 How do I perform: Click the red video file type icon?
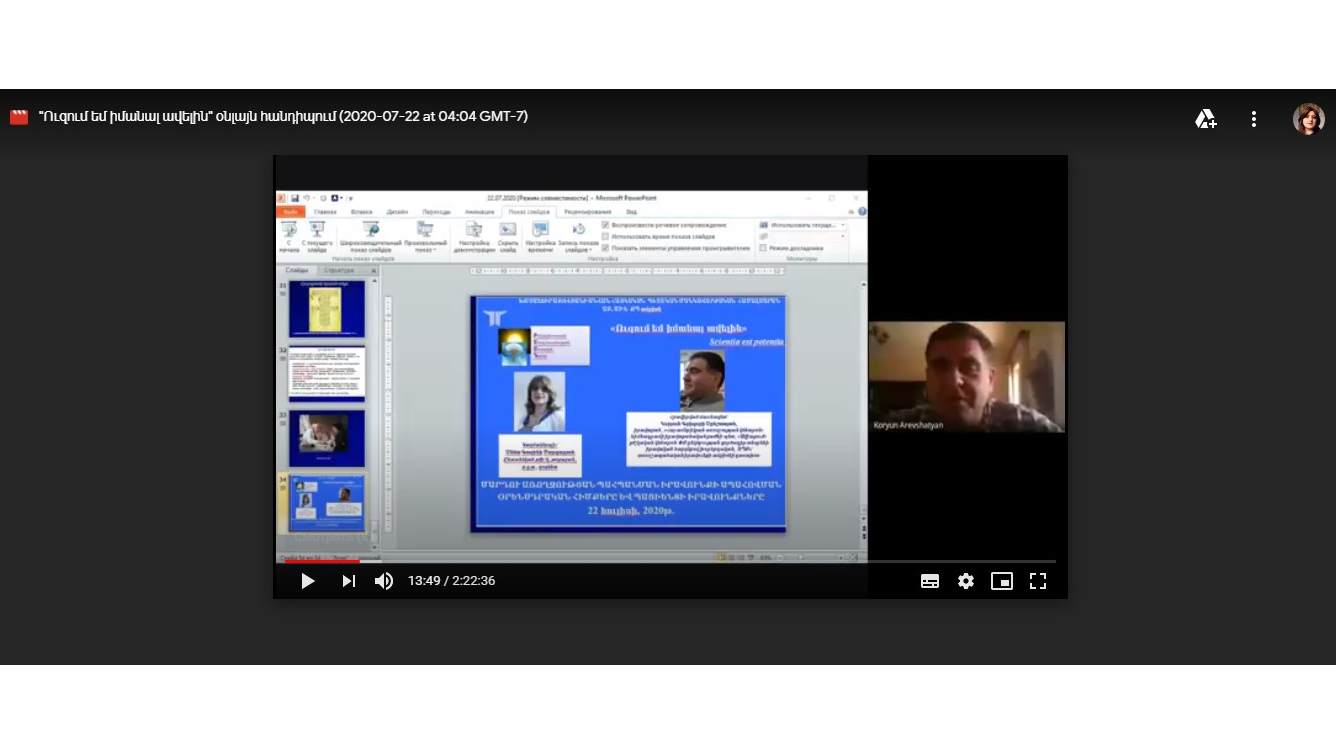pos(19,117)
